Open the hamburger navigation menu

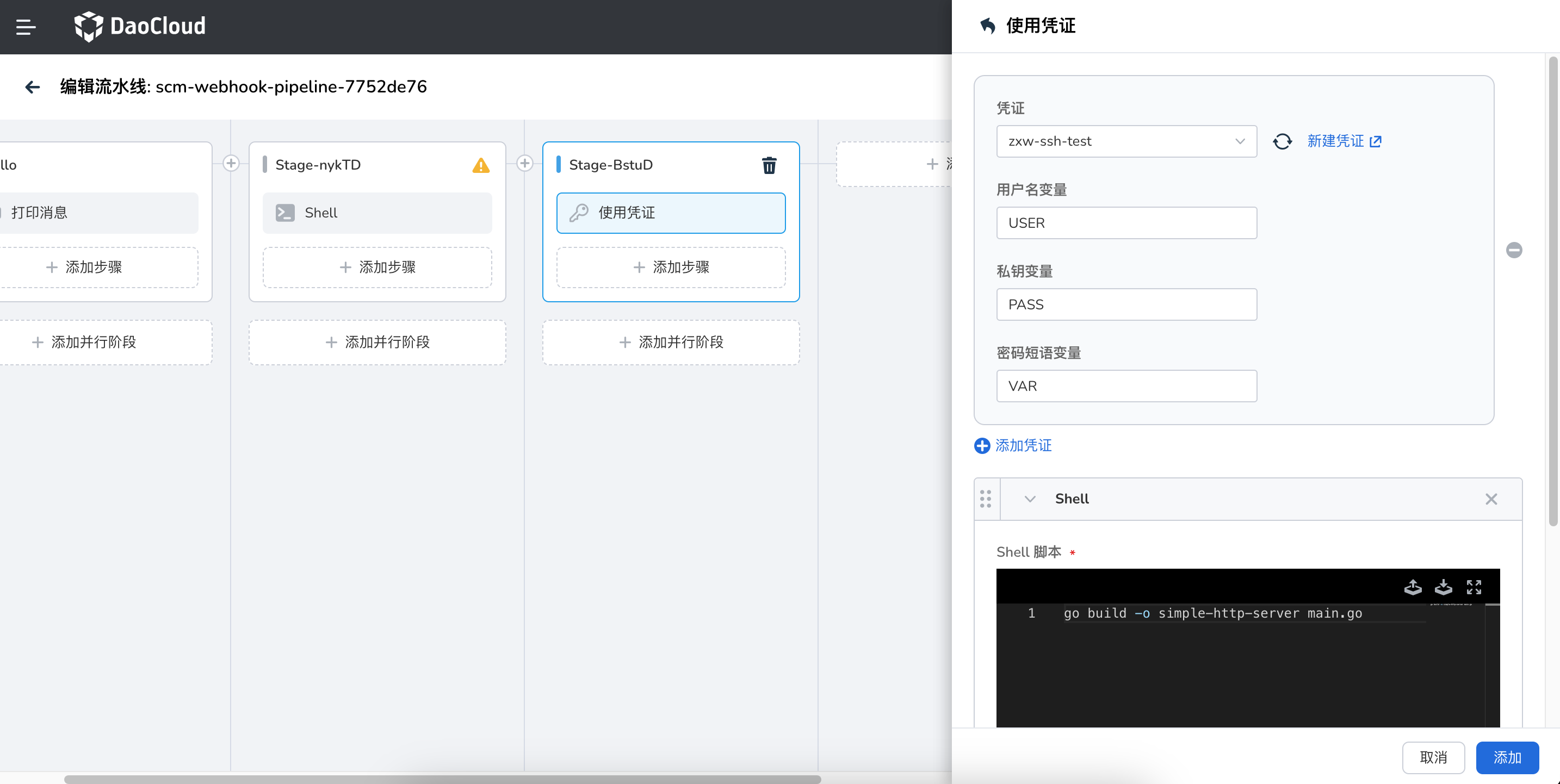[x=26, y=27]
